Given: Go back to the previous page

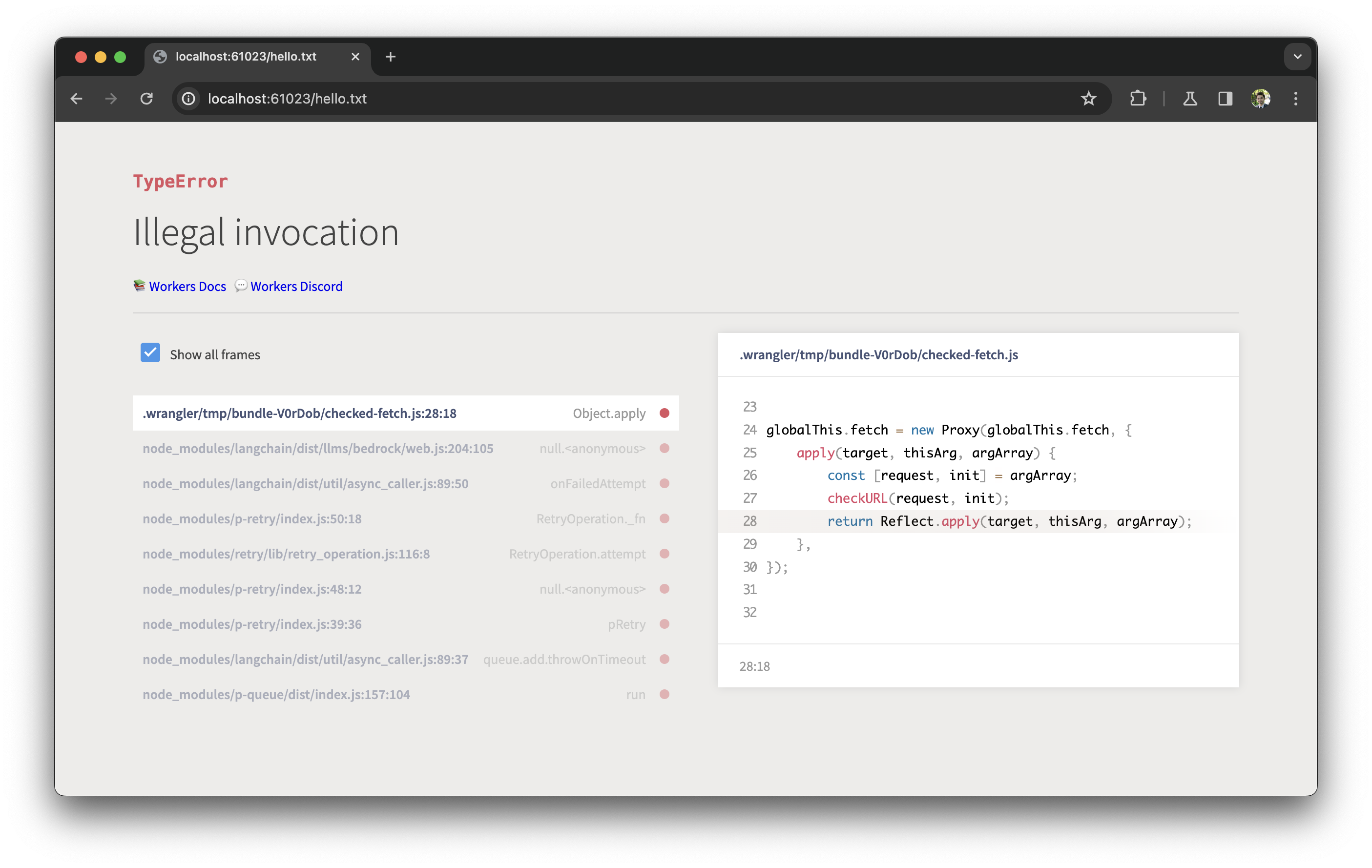Looking at the screenshot, I should (77, 99).
